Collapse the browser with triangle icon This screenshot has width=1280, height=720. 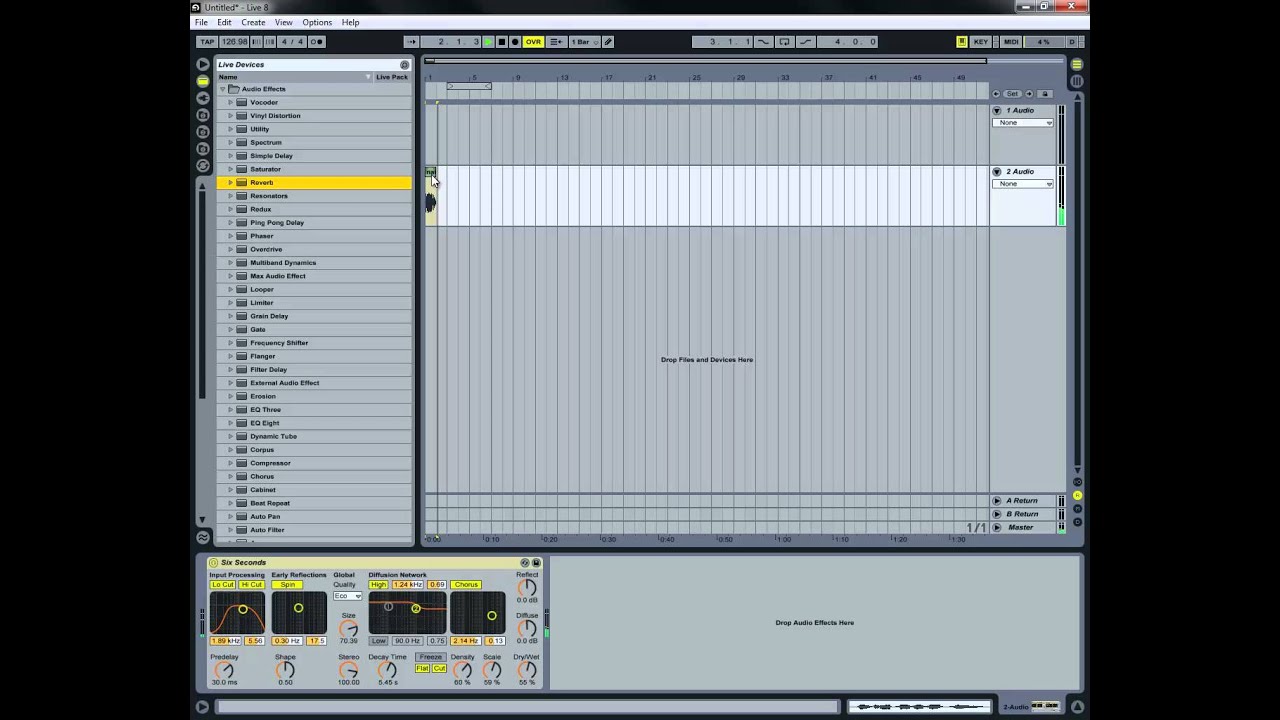point(203,64)
